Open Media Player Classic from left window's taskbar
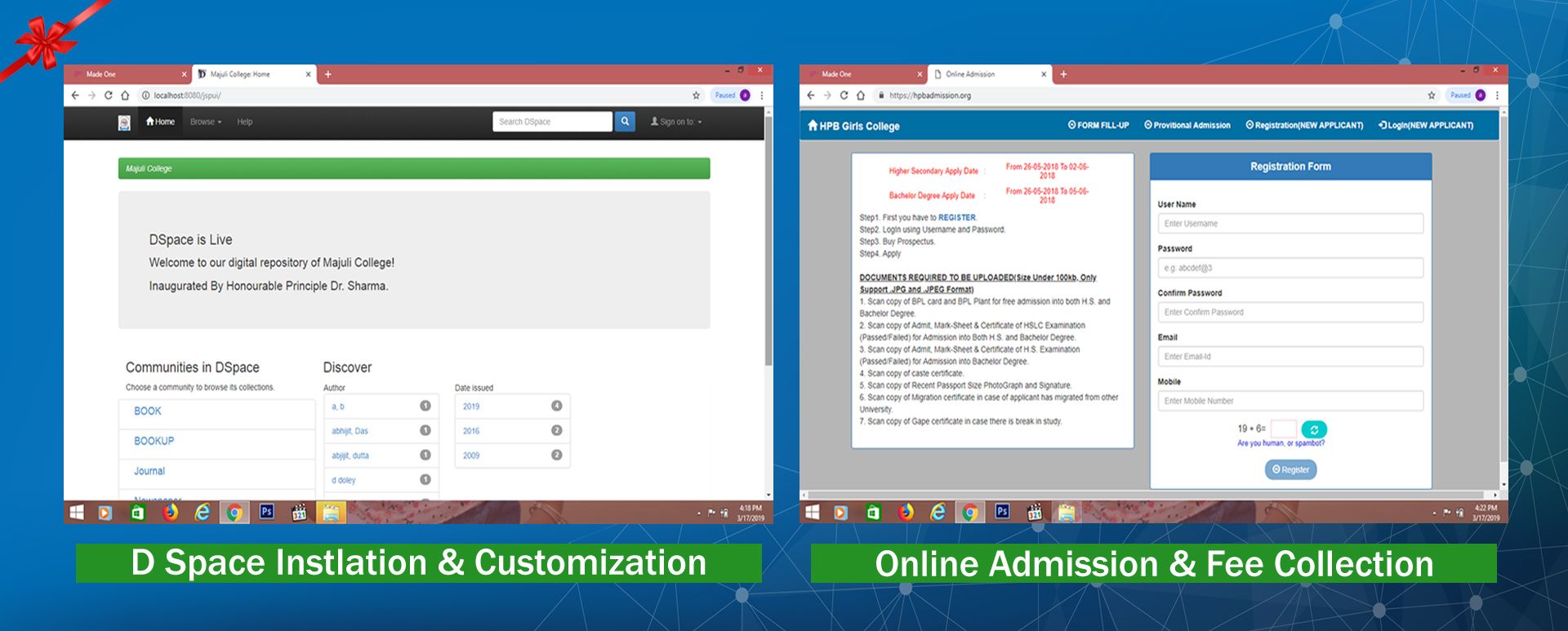Viewport: 1568px width, 631px height. pos(299,512)
